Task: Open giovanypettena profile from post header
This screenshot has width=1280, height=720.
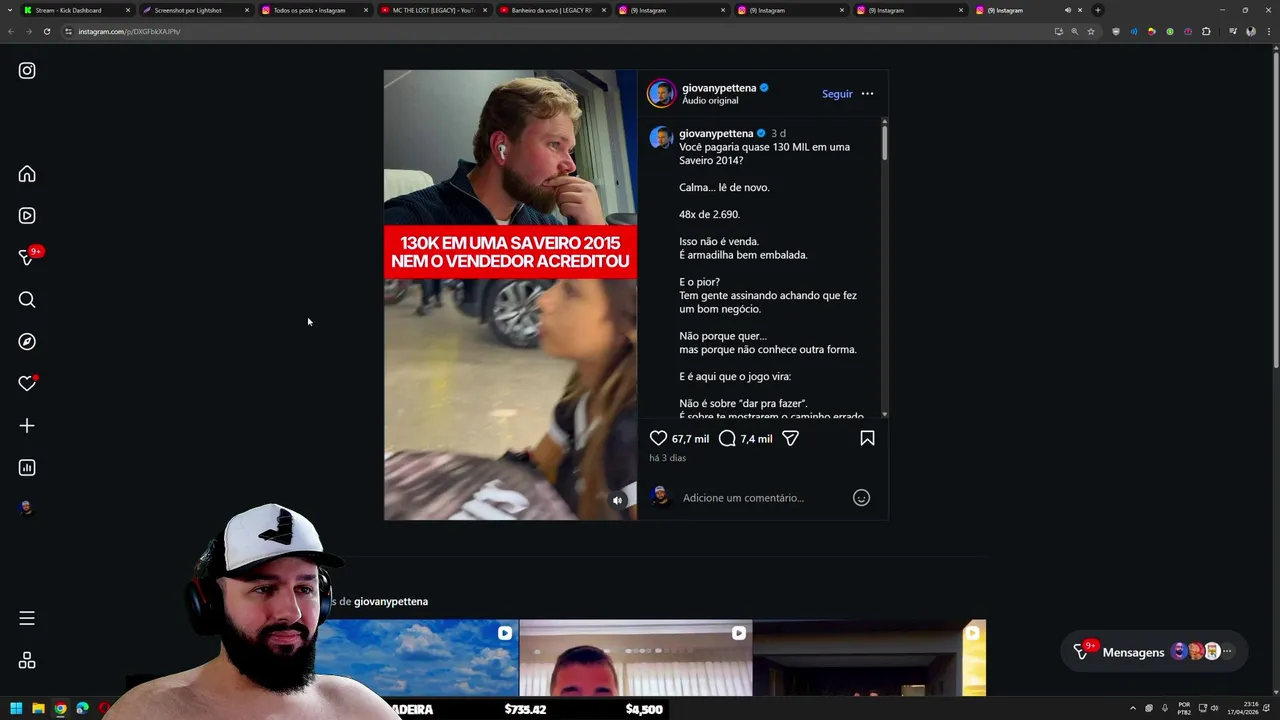Action: point(719,88)
